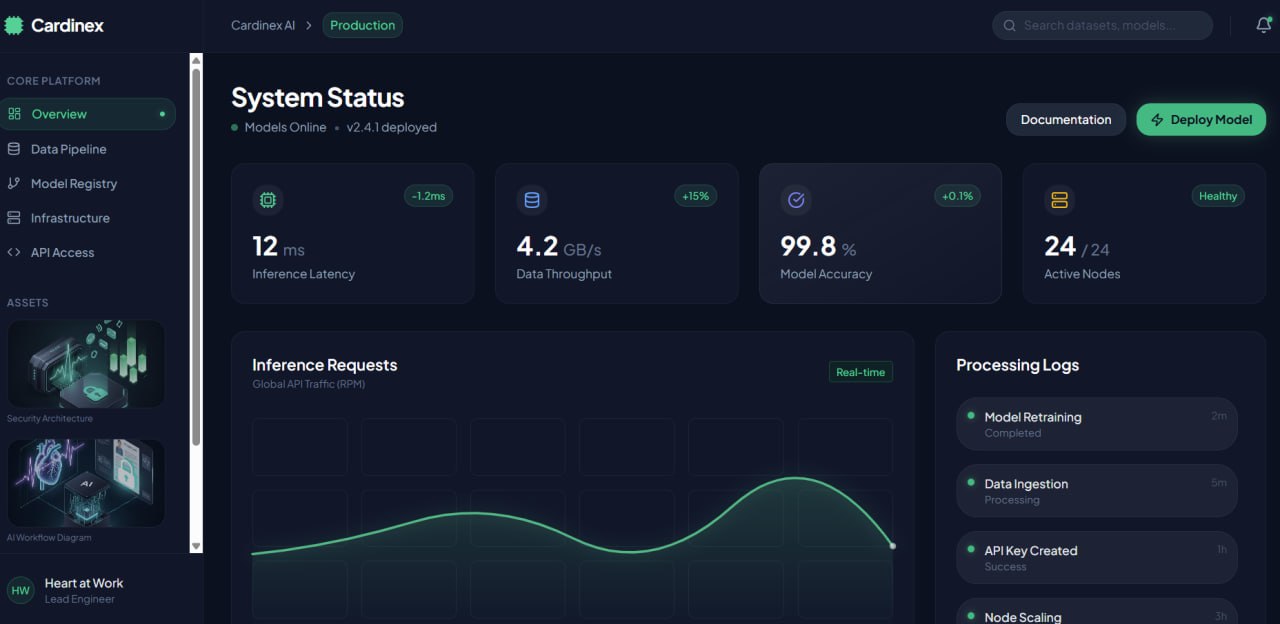The image size is (1280, 624).
Task: Click the HW user avatar
Action: [x=20, y=590]
